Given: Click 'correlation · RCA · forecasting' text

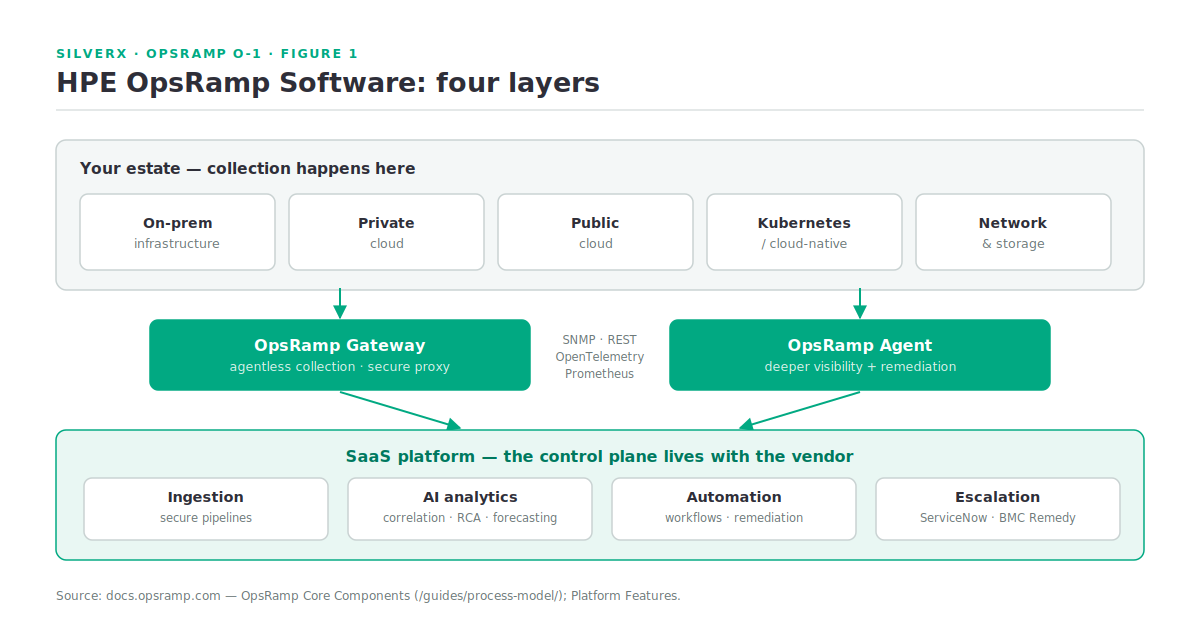Looking at the screenshot, I should point(470,518).
